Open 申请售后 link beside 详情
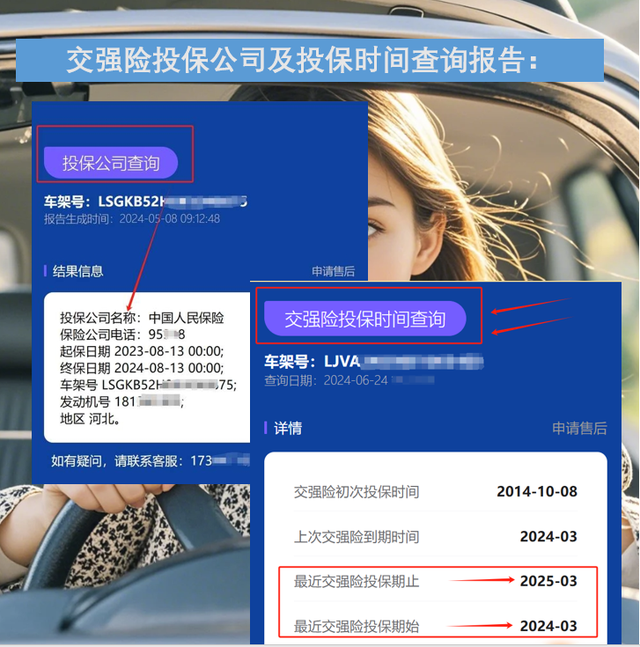Image resolution: width=640 pixels, height=647 pixels. [x=579, y=428]
